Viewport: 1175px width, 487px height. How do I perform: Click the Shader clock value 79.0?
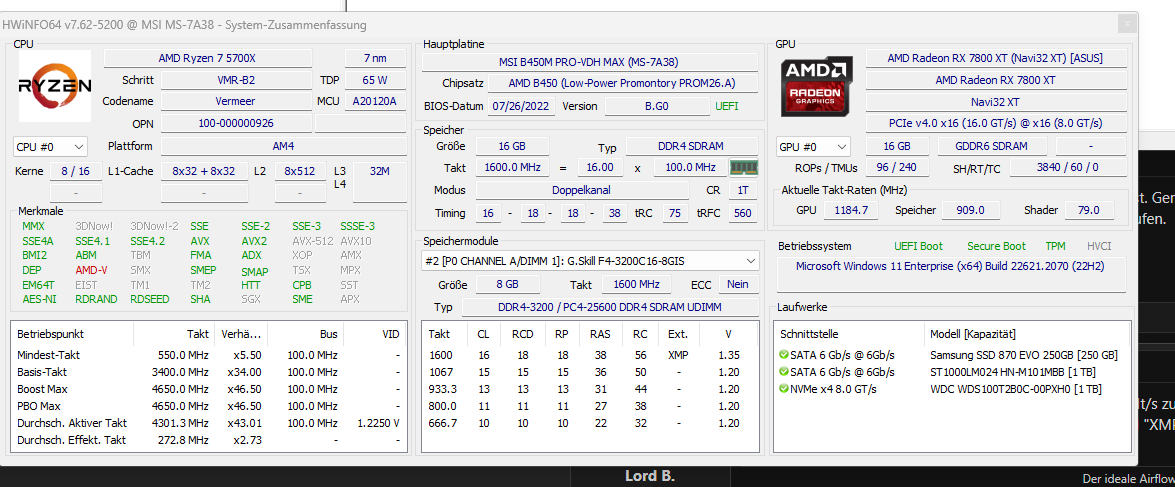pos(1089,211)
